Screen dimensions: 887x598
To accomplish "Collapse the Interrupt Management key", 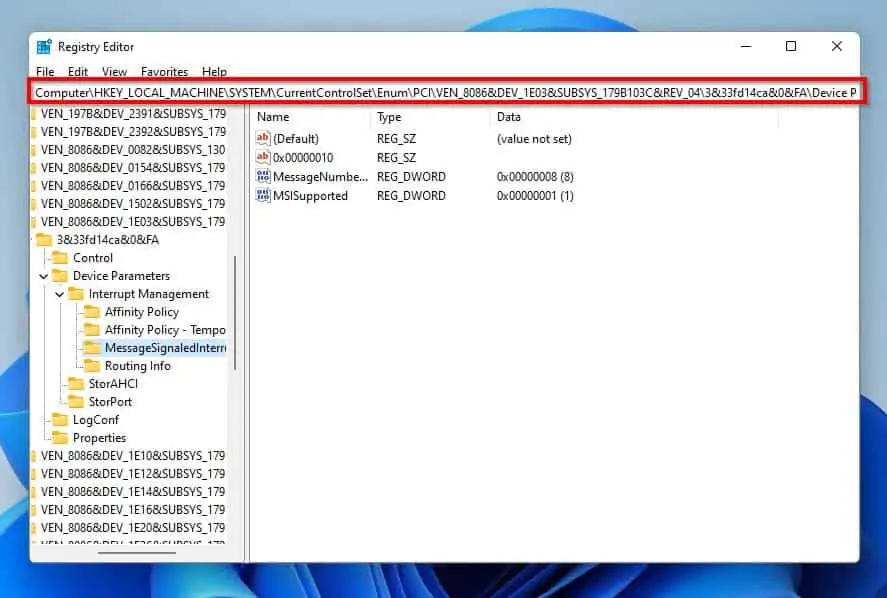I will [x=59, y=294].
